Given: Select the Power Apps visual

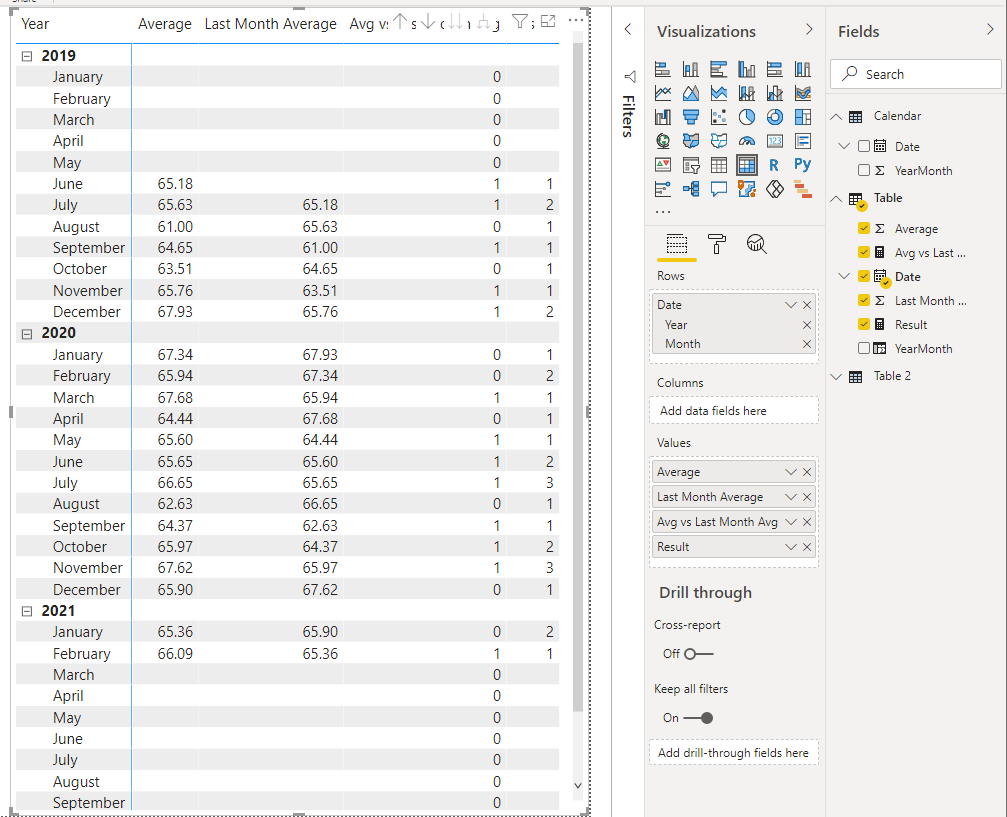Looking at the screenshot, I should [x=775, y=189].
